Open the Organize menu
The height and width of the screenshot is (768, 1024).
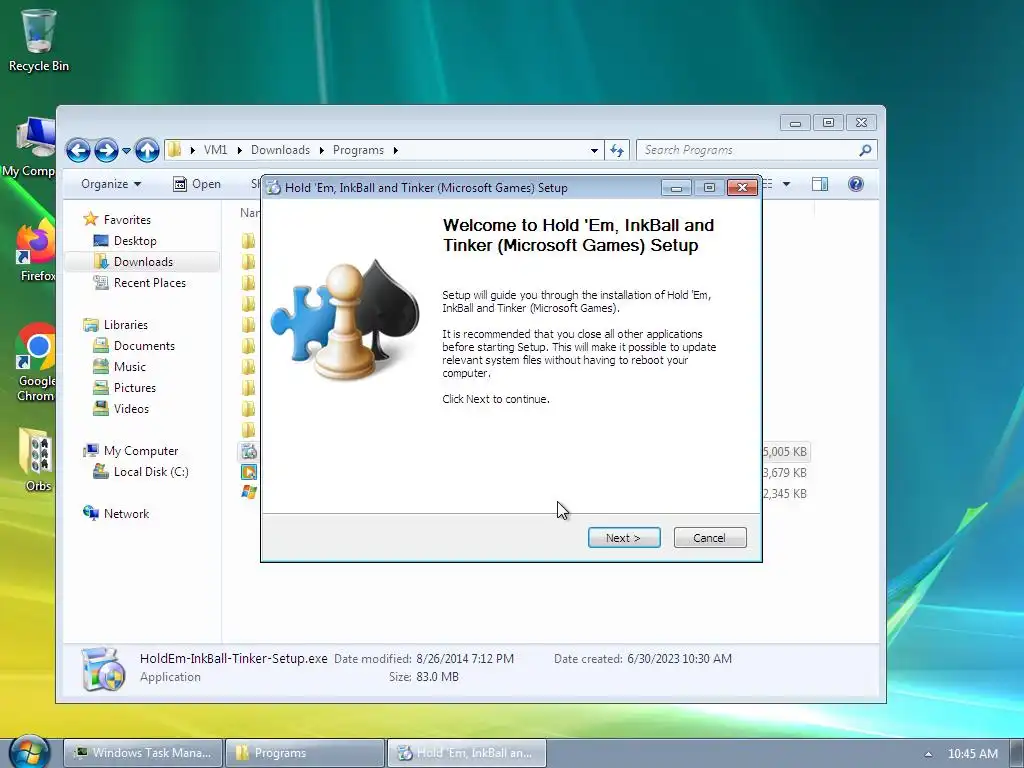pos(111,184)
